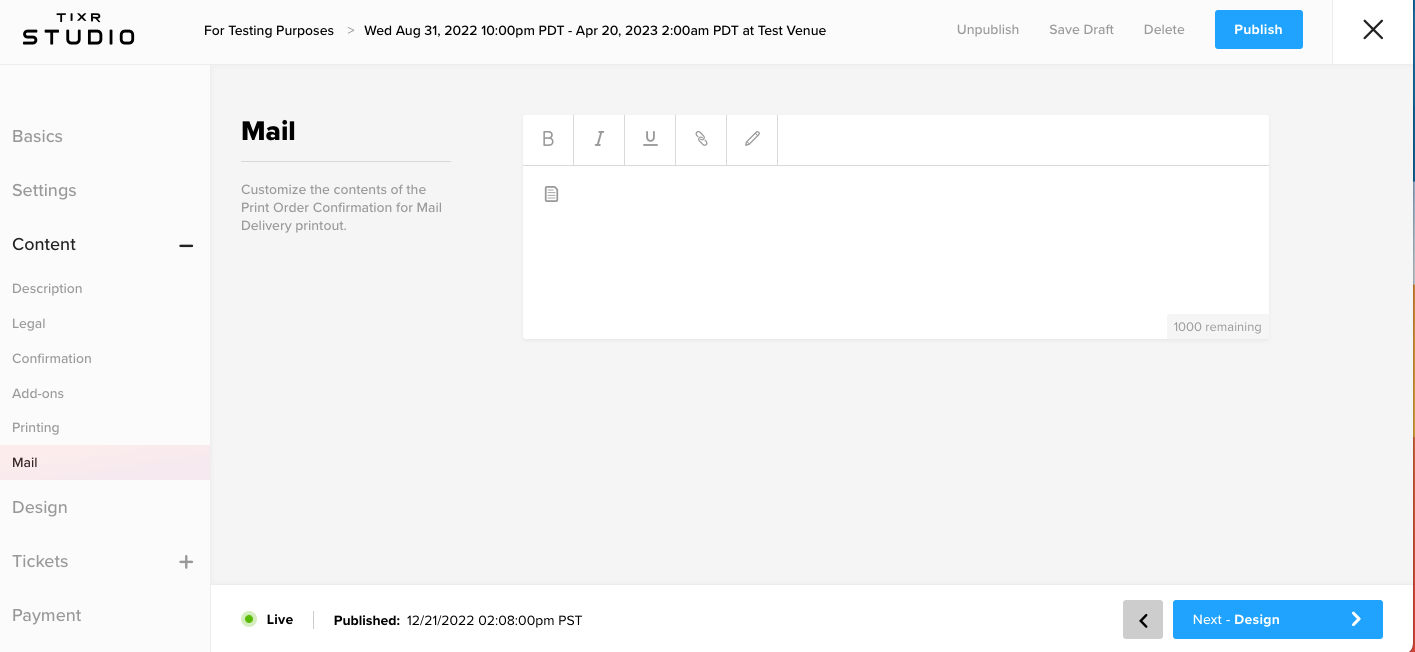Click the blue Publish button
The image size is (1415, 652).
[1258, 30]
